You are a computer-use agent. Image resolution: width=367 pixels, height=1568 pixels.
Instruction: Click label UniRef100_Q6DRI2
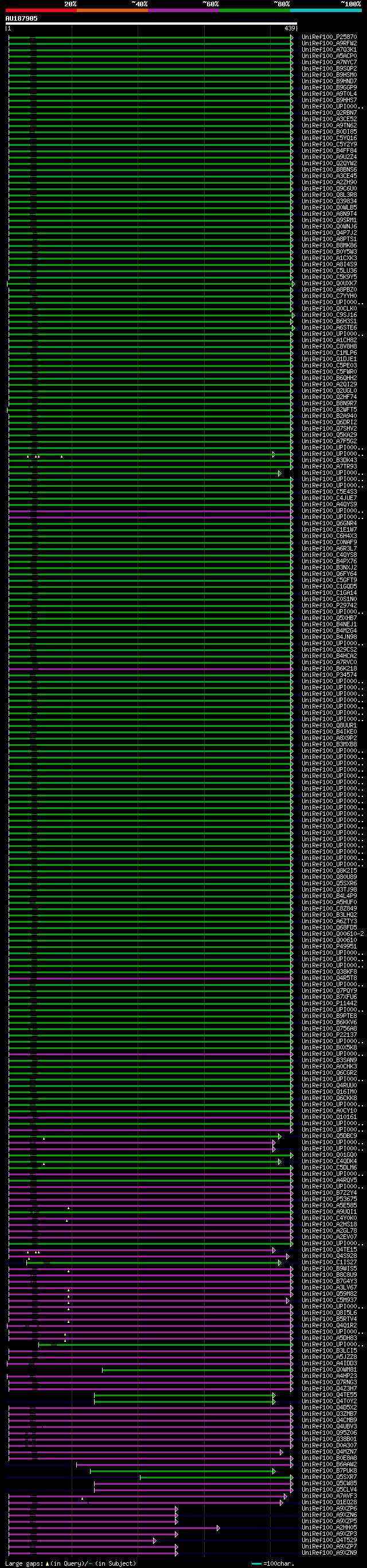point(329,422)
